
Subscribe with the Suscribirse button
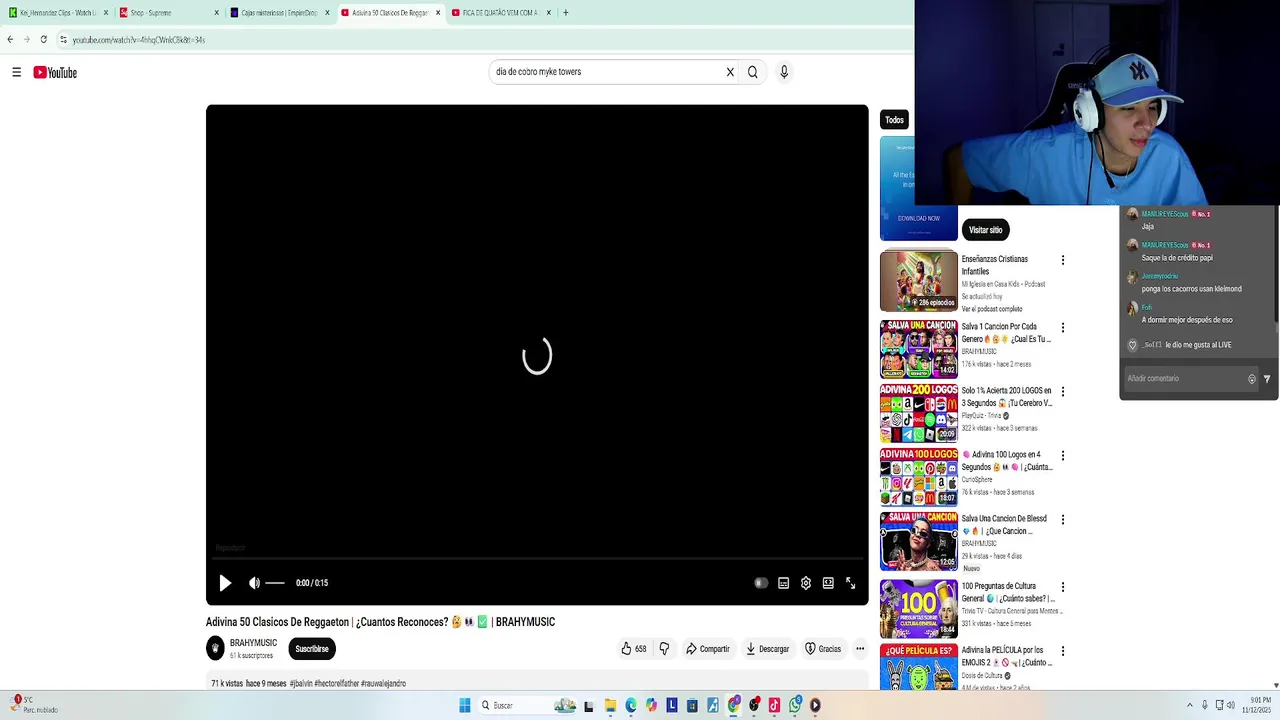[312, 649]
